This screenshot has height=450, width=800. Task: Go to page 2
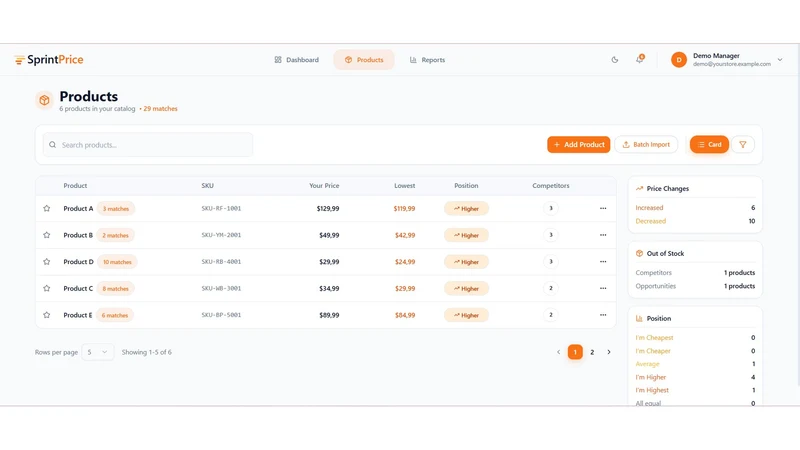(592, 352)
